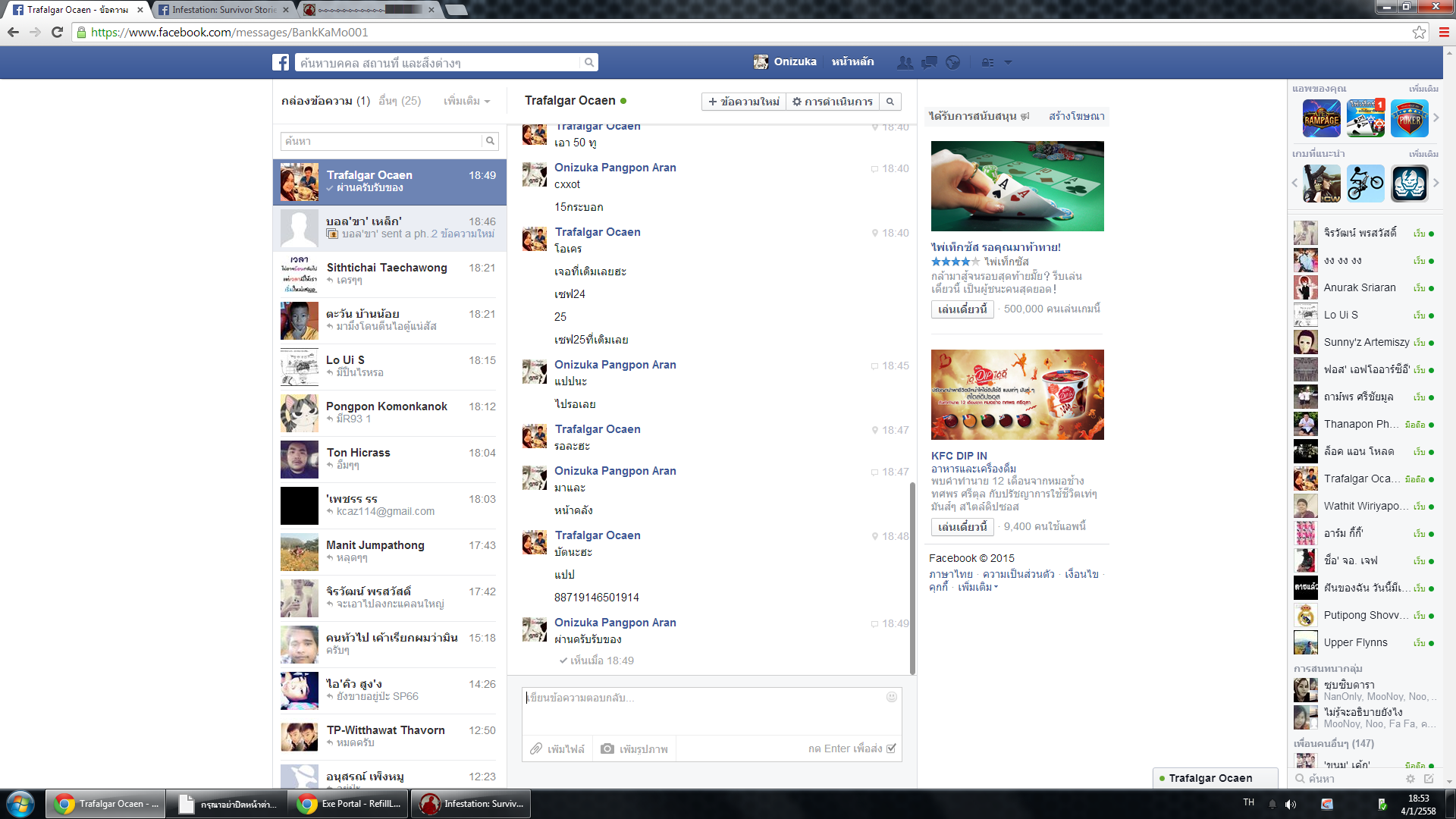
Task: Click the Add Photos camera button
Action: (x=634, y=748)
